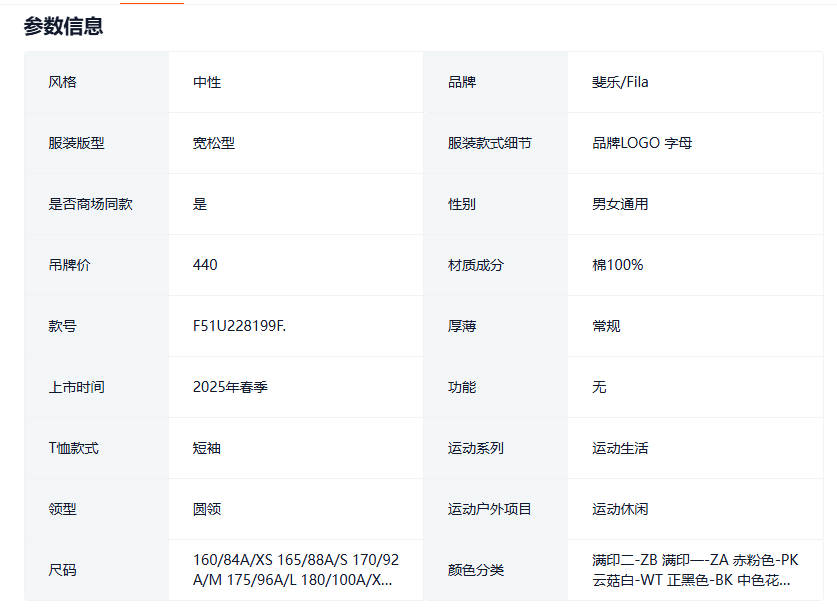
Task: Select the 短袖 T-shirt style value
Action: (x=207, y=448)
